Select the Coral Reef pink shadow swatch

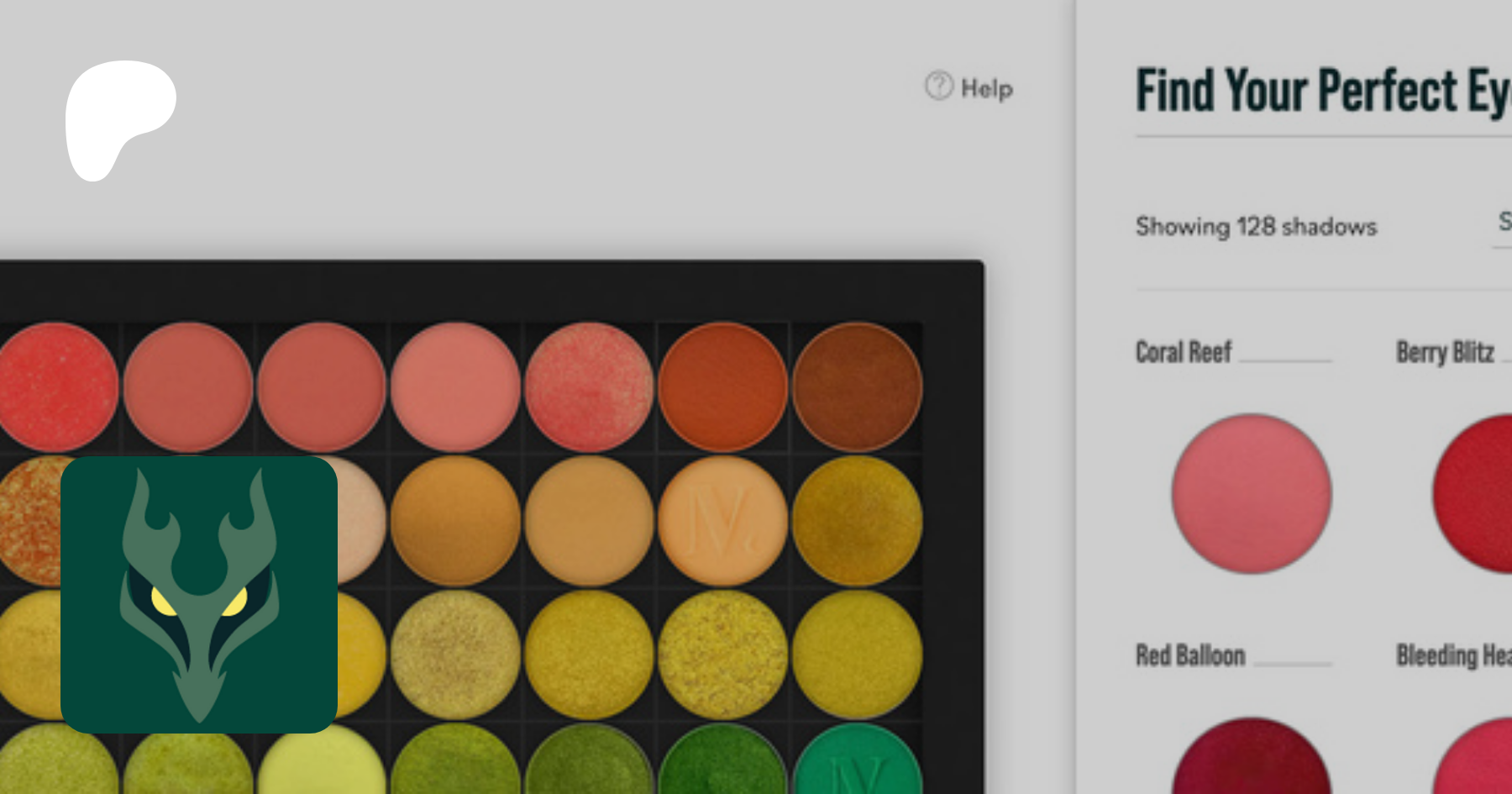pyautogui.click(x=1251, y=494)
